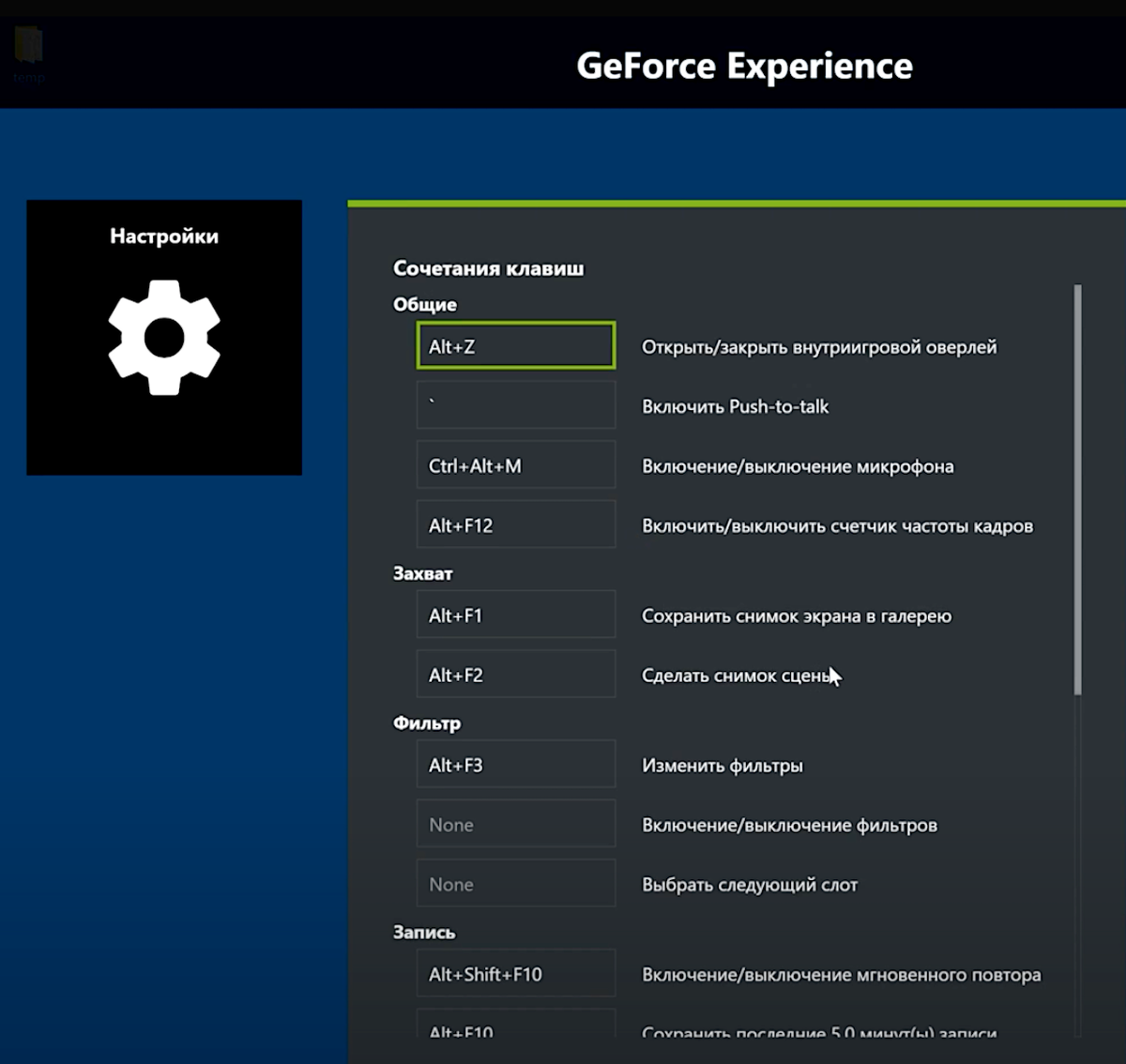Click the Alt+F12 frame counter field
Image resolution: width=1126 pixels, height=1064 pixels.
coord(516,524)
